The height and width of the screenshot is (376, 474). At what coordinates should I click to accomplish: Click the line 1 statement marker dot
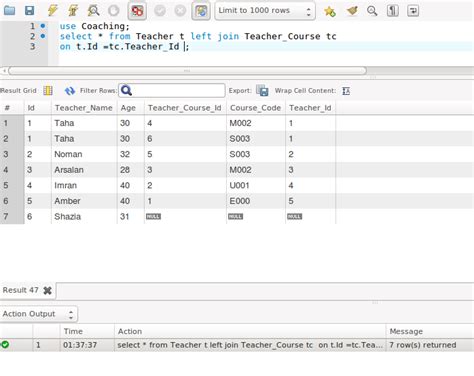pyautogui.click(x=43, y=26)
